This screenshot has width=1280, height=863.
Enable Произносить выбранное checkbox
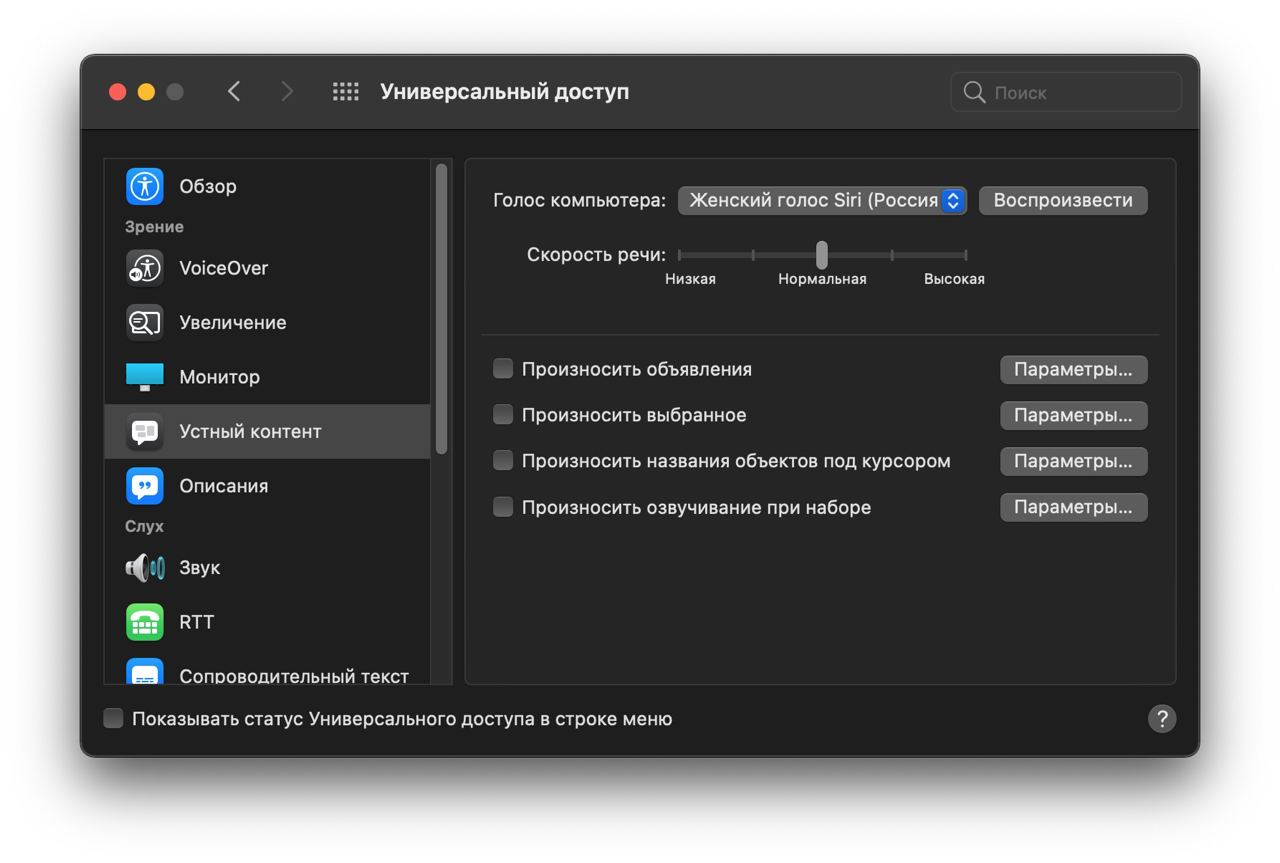pyautogui.click(x=503, y=415)
